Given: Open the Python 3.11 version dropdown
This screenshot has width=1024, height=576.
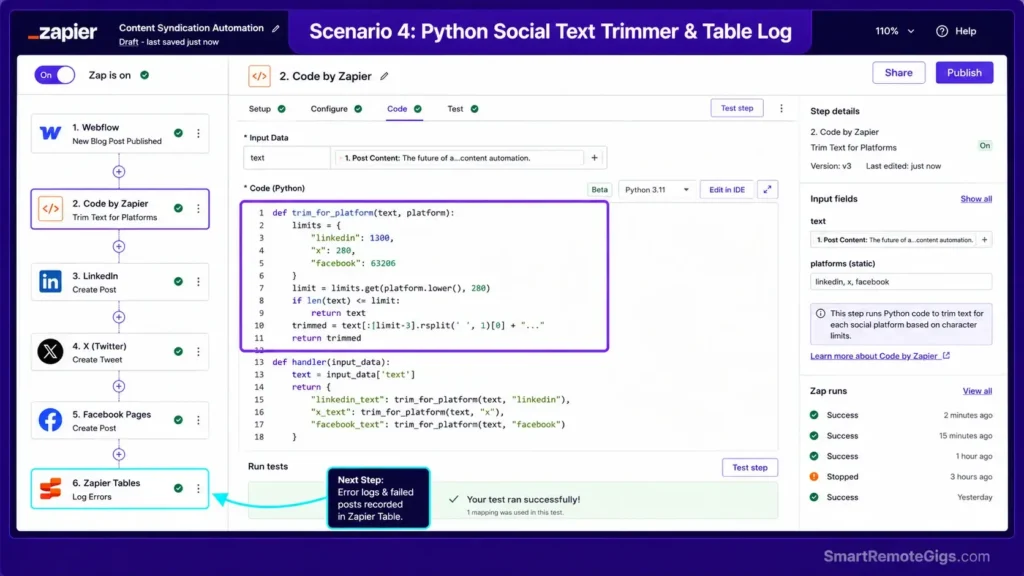Looking at the screenshot, I should coord(656,190).
